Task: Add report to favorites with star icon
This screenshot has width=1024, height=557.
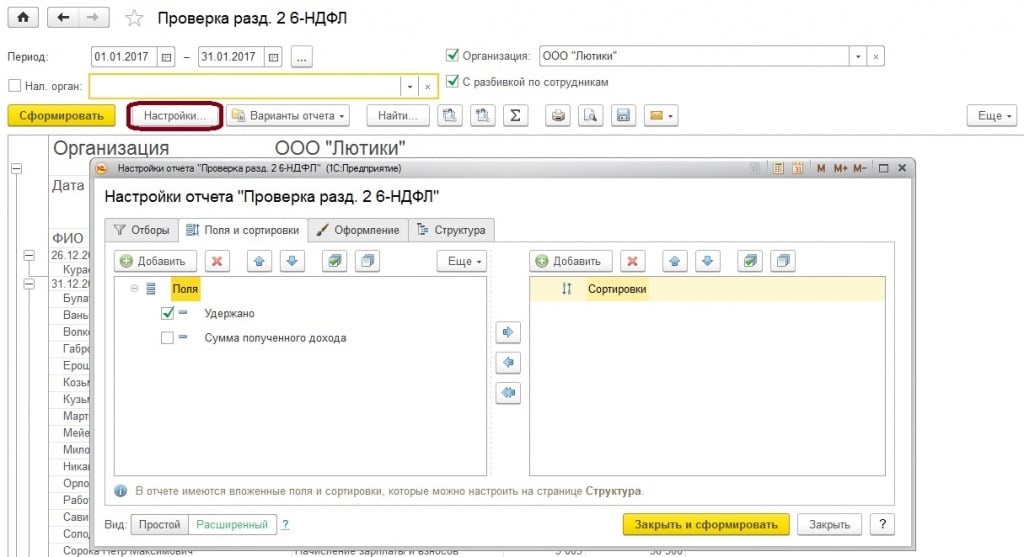Action: 133,19
